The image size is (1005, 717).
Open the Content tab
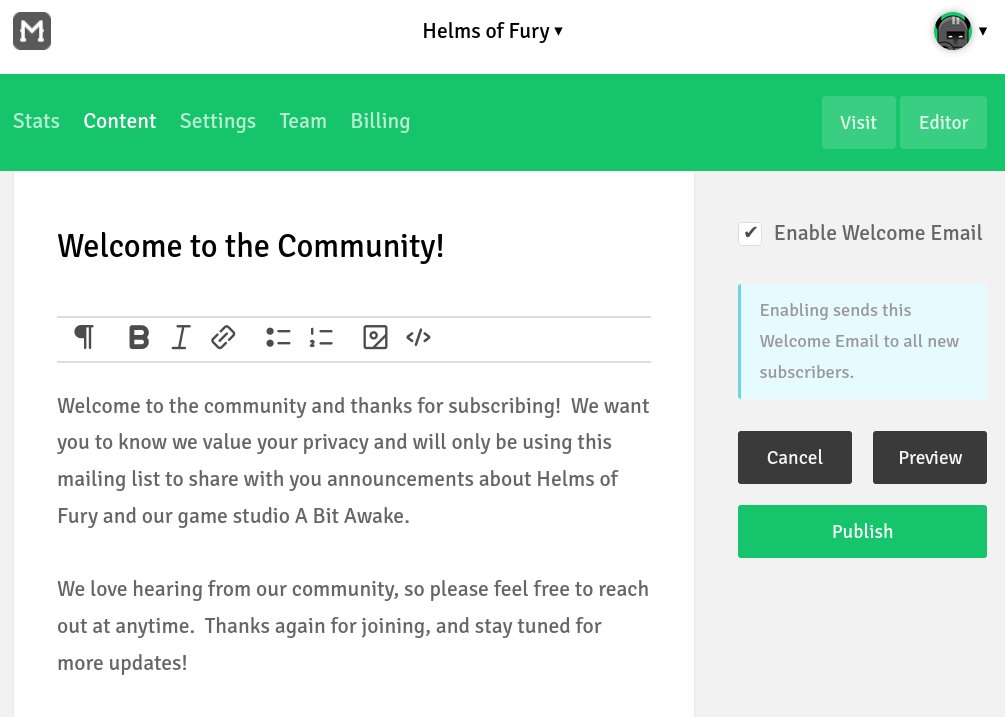(x=120, y=121)
